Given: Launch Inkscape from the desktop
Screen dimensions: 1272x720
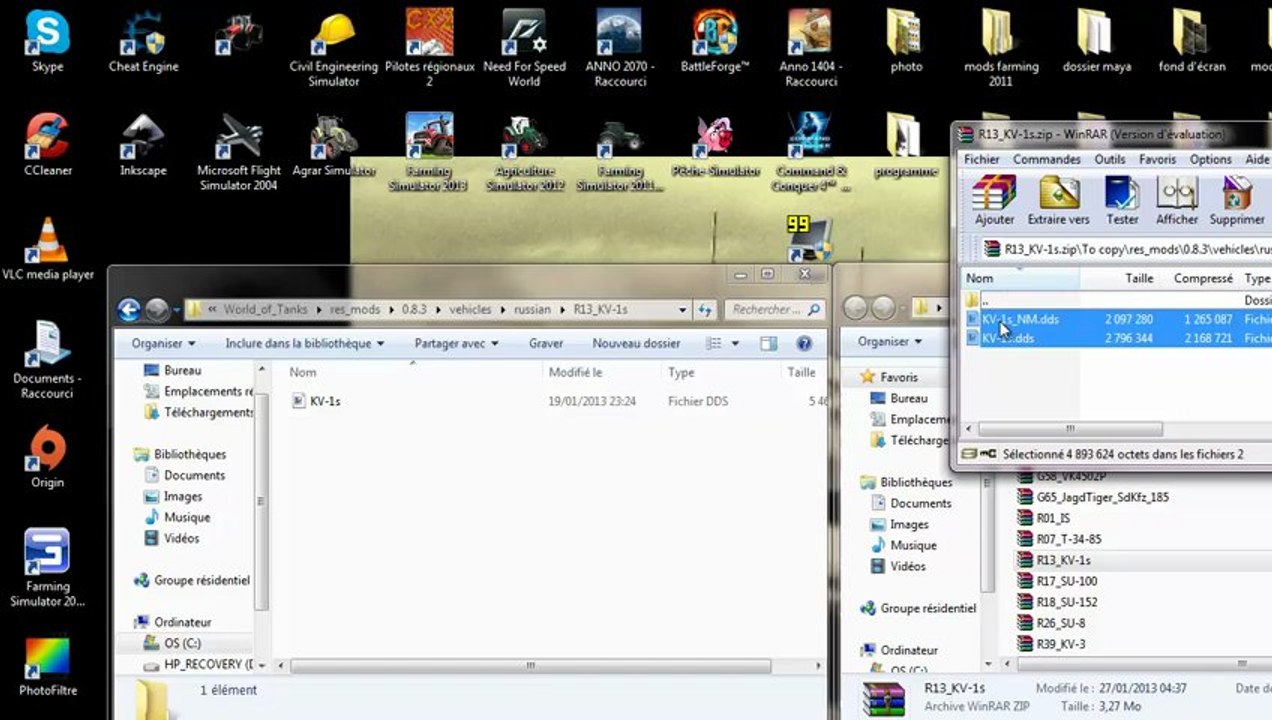Looking at the screenshot, I should click(x=143, y=145).
